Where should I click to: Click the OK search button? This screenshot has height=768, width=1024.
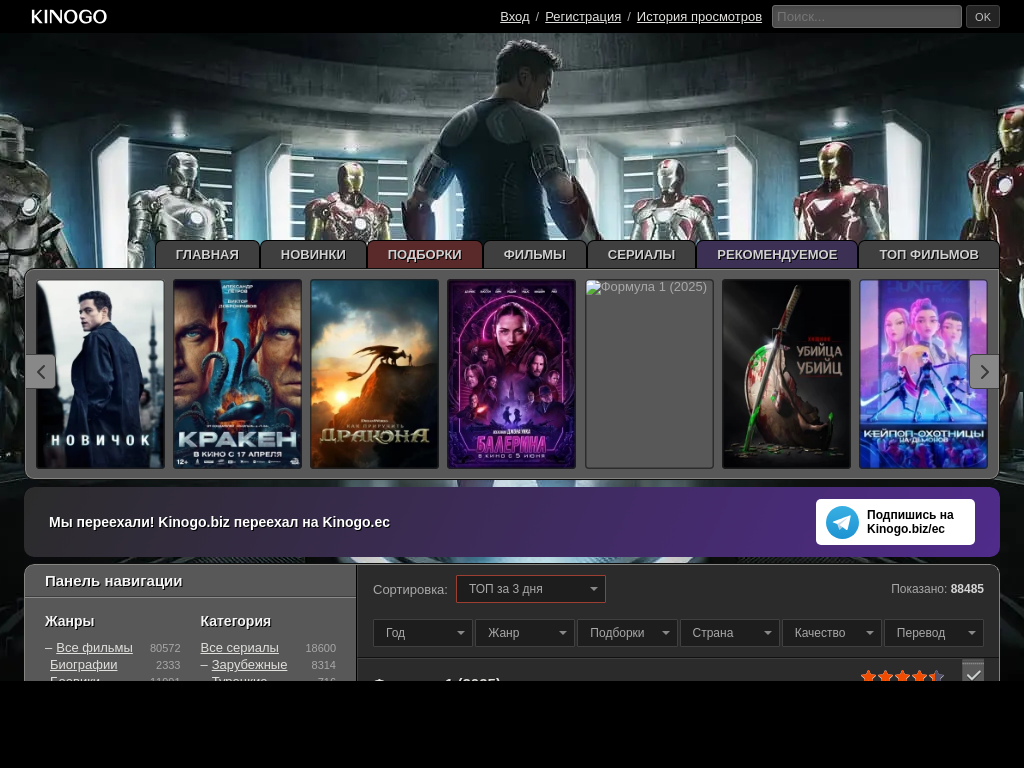click(x=983, y=17)
